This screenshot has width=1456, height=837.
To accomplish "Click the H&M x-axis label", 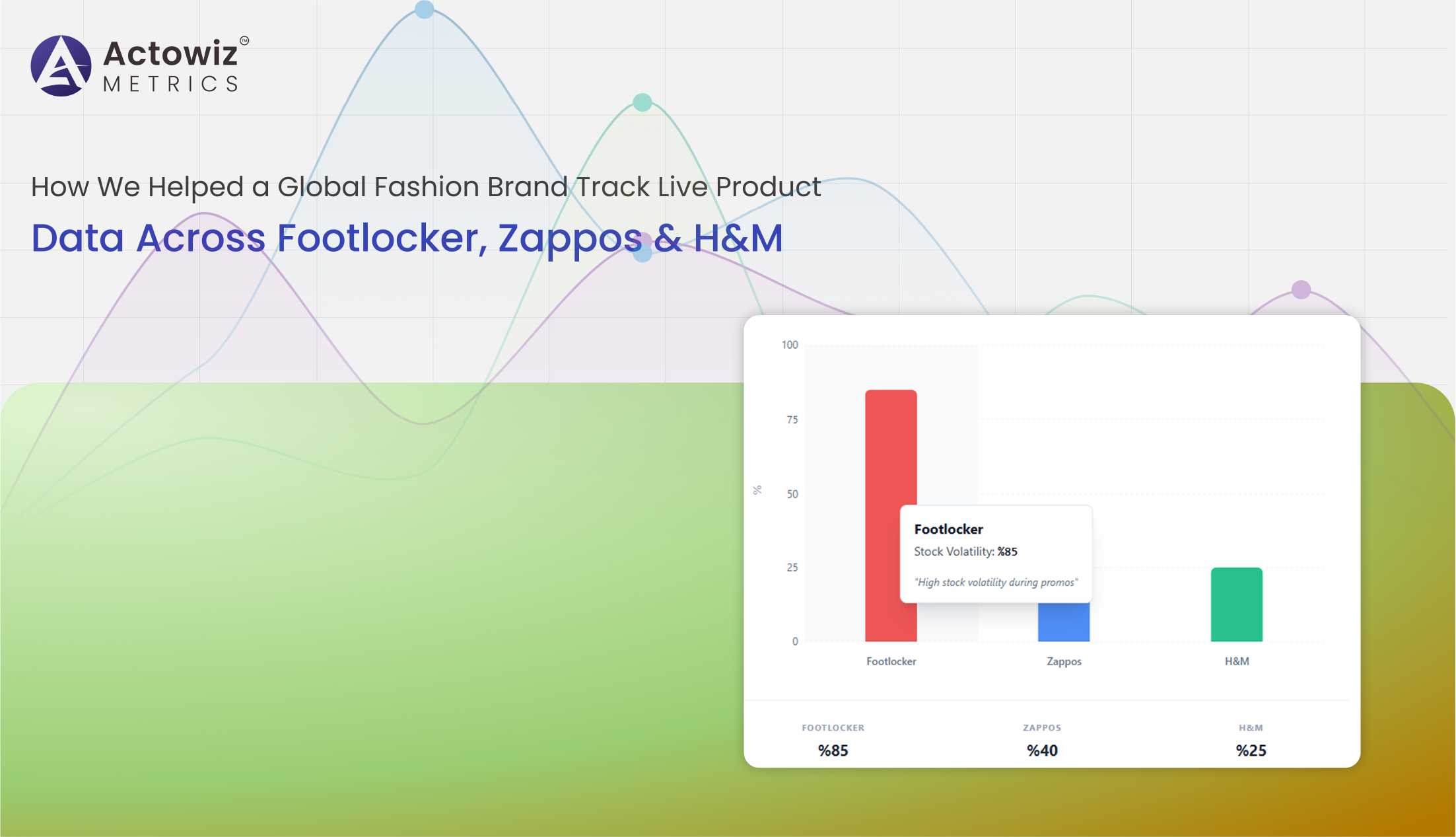I will pos(1236,661).
